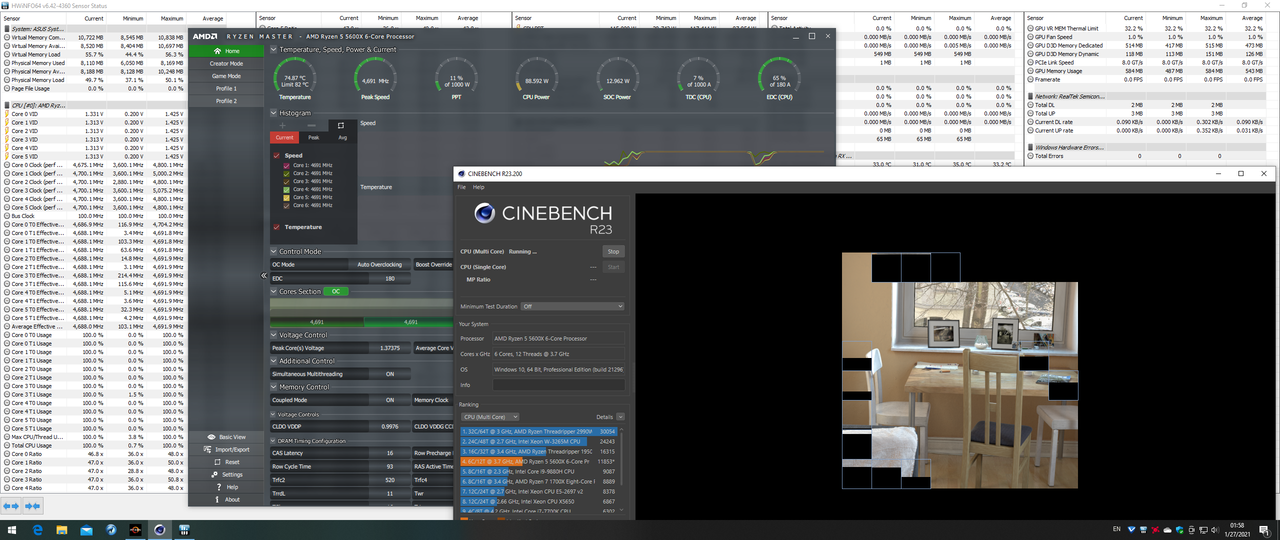
Task: Collapse the Voltage Control section
Action: click(x=275, y=335)
